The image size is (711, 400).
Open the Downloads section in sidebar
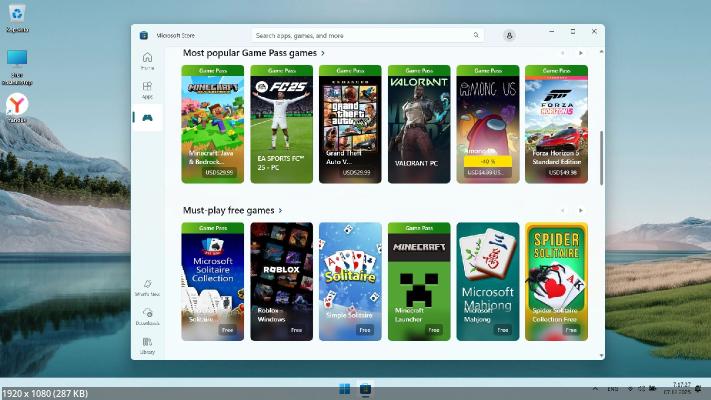tap(147, 315)
